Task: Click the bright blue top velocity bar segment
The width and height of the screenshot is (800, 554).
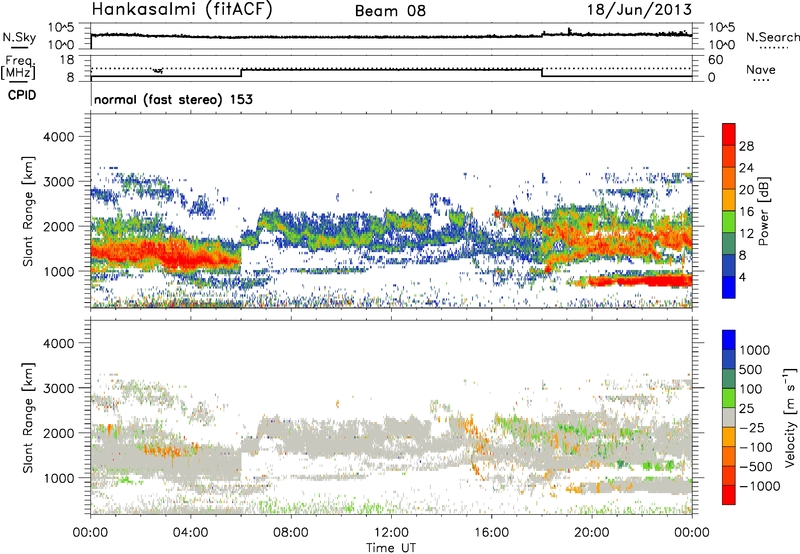Action: [x=729, y=340]
